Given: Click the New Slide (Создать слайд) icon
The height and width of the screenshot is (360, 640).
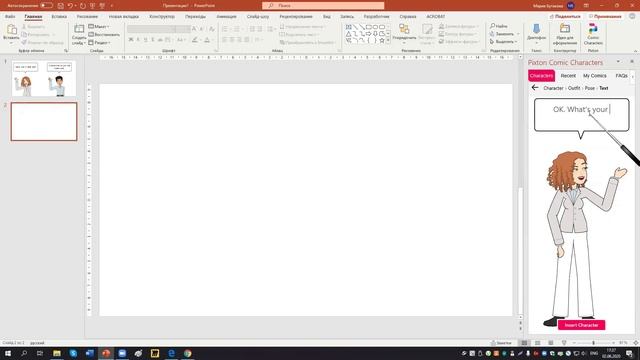Looking at the screenshot, I should click(79, 29).
